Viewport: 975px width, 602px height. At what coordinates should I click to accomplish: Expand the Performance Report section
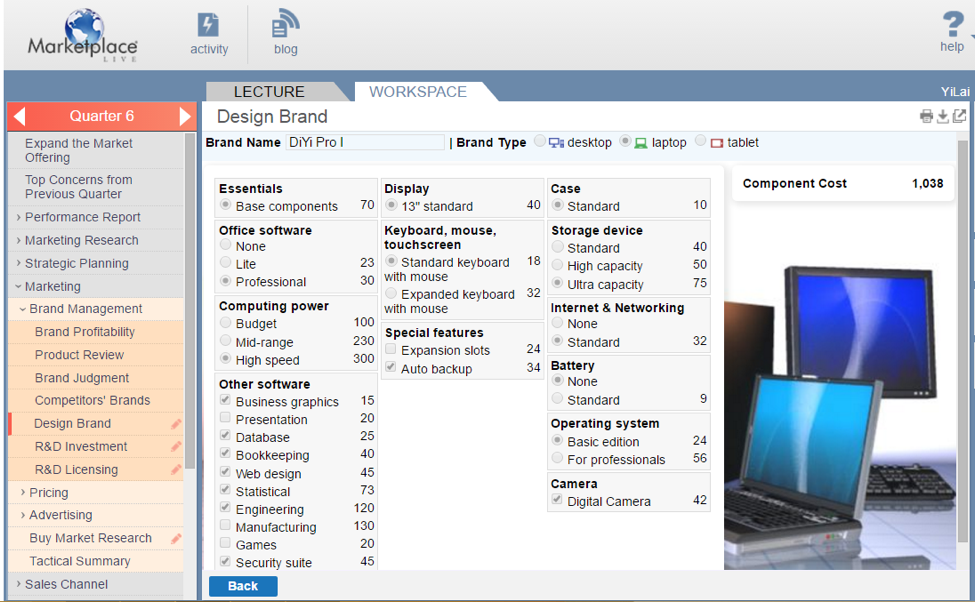tap(82, 217)
